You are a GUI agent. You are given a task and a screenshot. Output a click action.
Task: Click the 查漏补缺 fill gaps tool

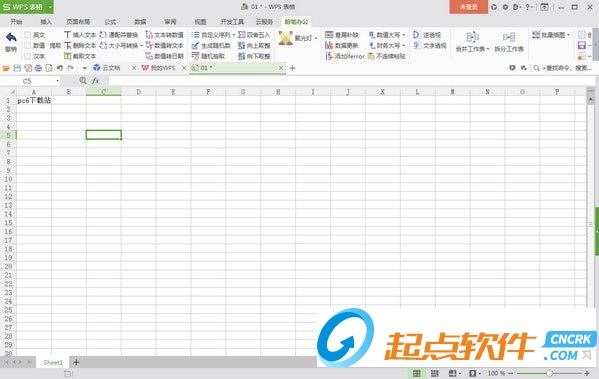[x=342, y=35]
